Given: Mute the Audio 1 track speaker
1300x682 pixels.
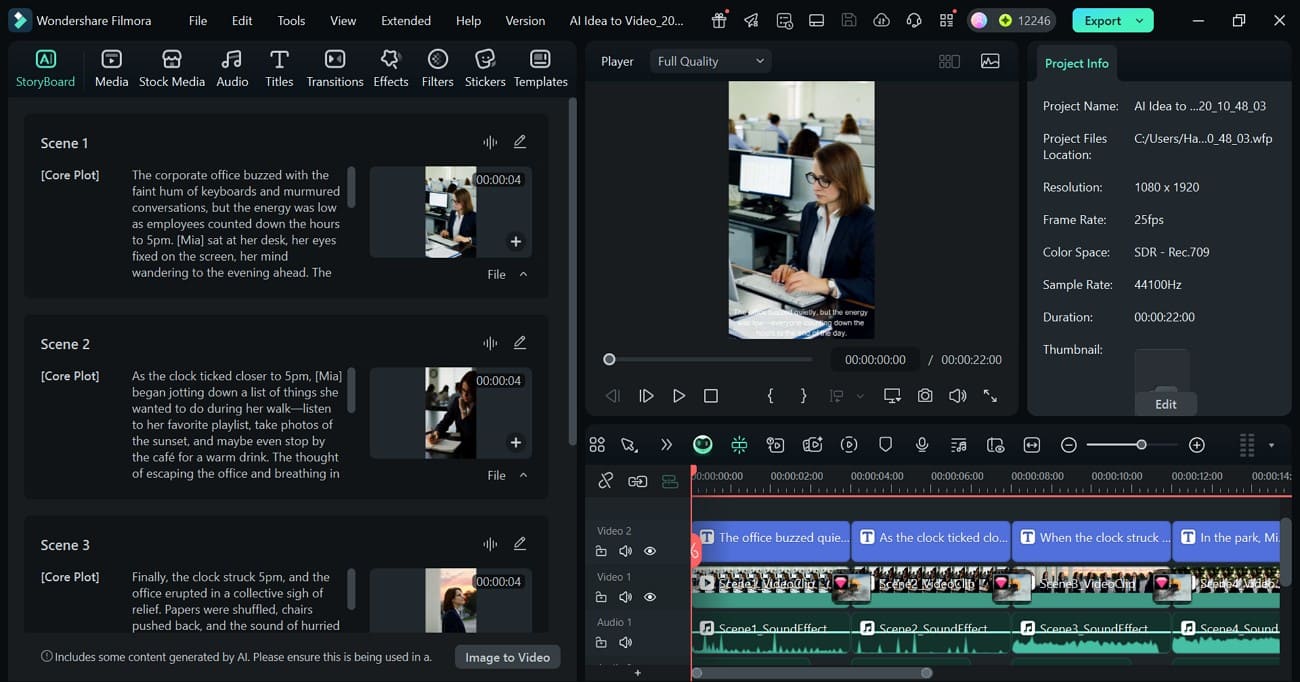Looking at the screenshot, I should click(625, 642).
